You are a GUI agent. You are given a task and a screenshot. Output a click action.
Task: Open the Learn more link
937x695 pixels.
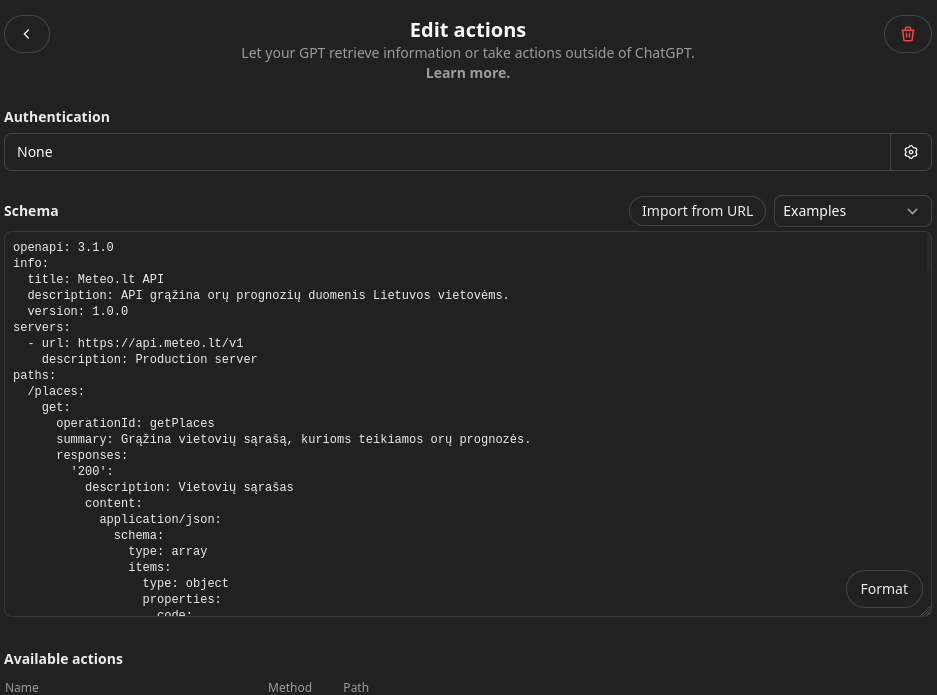(x=467, y=73)
